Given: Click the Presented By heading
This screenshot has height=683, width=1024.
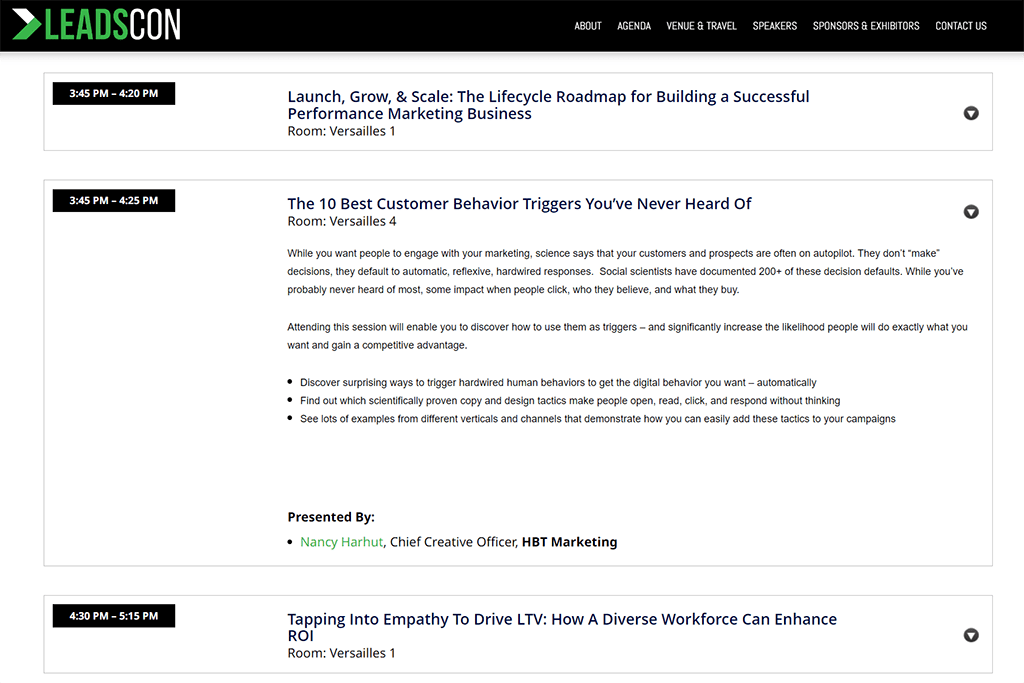Looking at the screenshot, I should tap(331, 517).
